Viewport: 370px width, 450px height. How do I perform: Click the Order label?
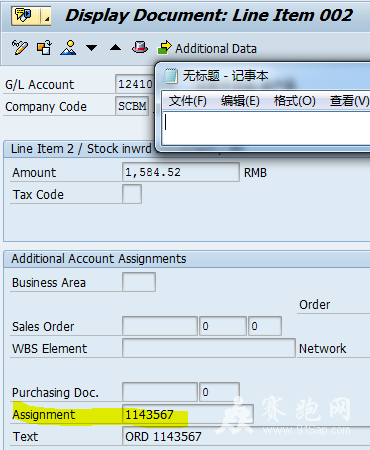pos(315,304)
